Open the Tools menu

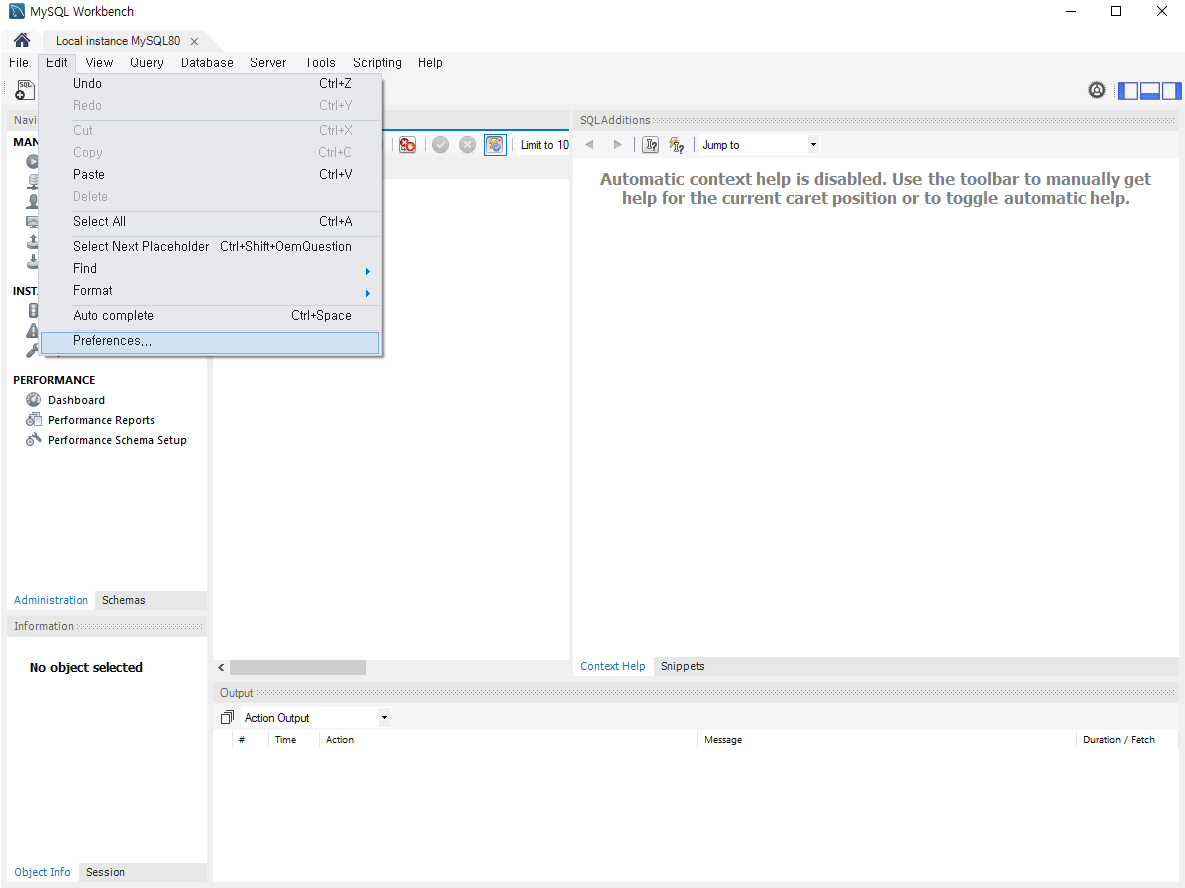click(x=320, y=63)
